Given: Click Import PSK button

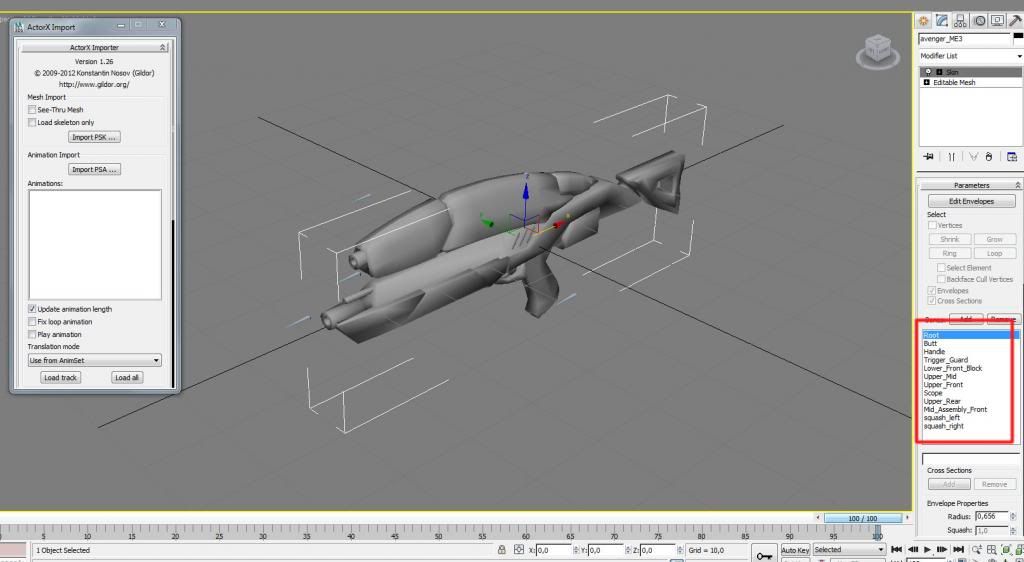Looking at the screenshot, I should (x=95, y=137).
